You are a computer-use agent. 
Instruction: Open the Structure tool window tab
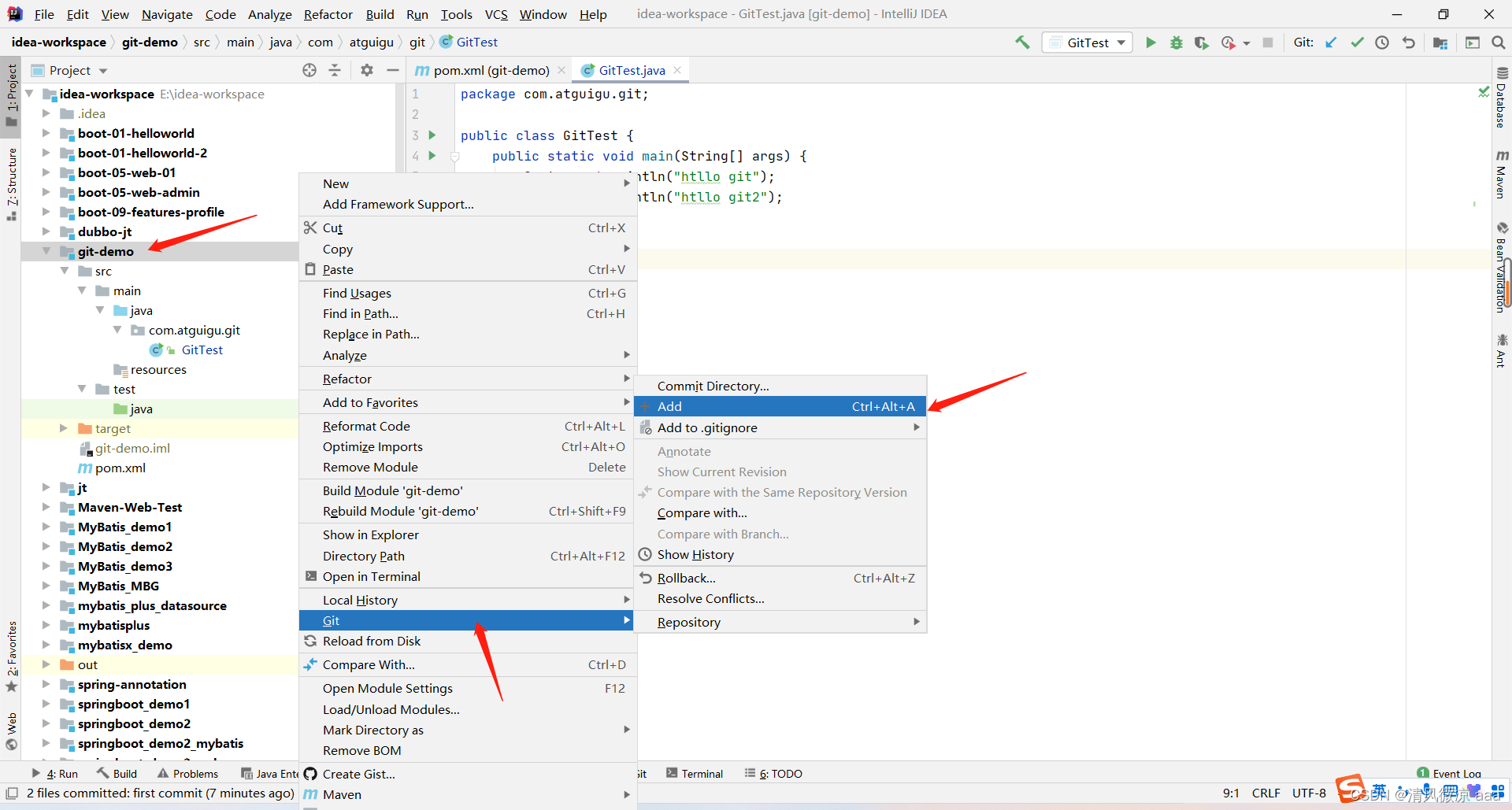pyautogui.click(x=12, y=183)
